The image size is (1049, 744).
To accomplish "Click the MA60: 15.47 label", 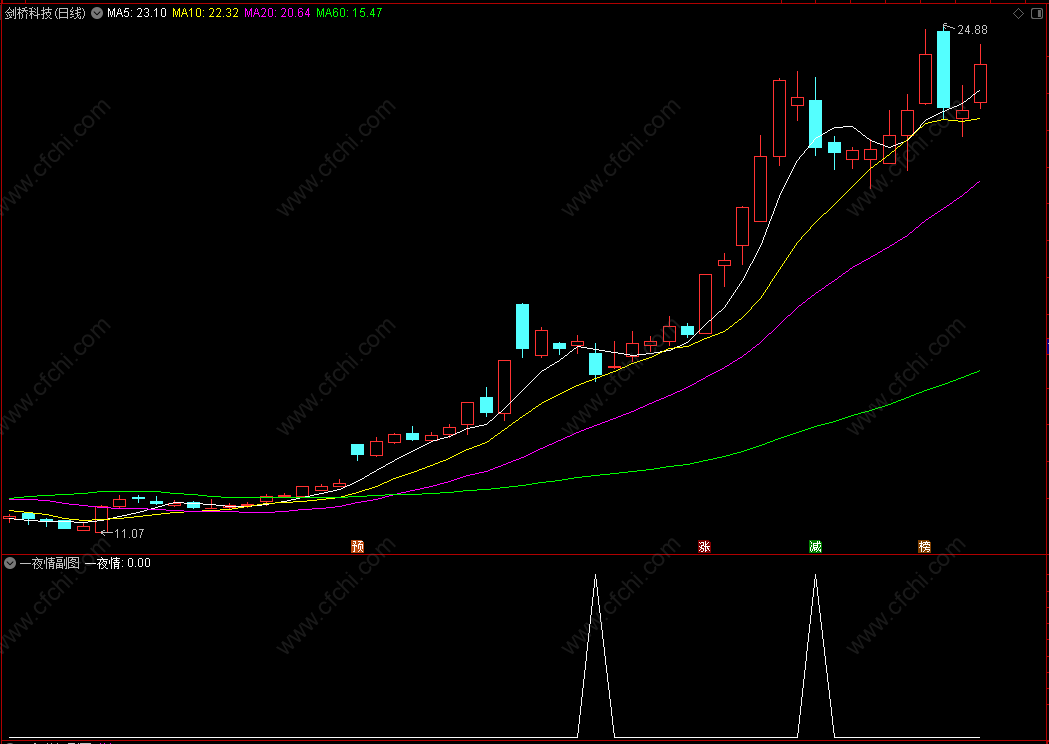I will (x=349, y=13).
